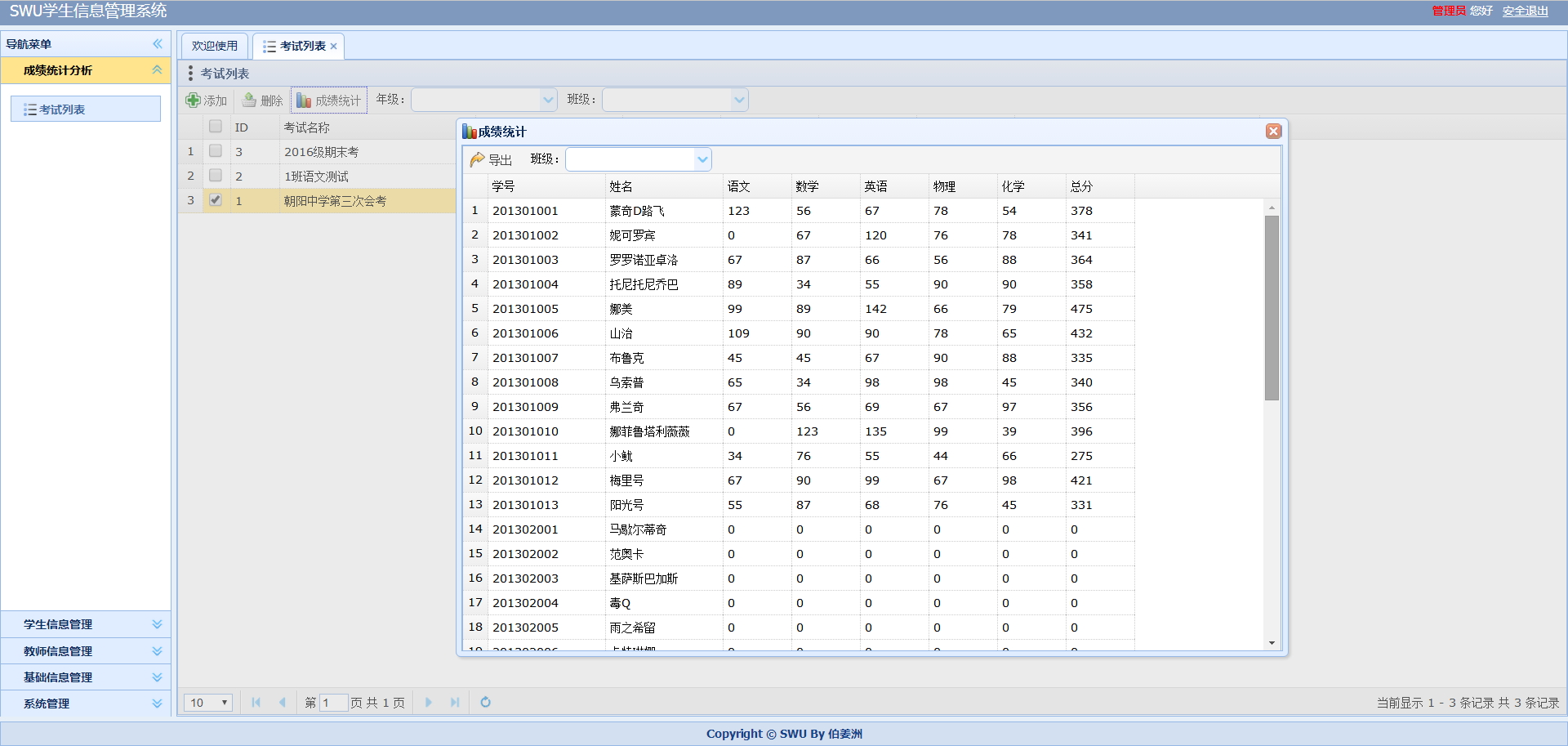Switch to the 欢迎使用 tab

pyautogui.click(x=215, y=47)
